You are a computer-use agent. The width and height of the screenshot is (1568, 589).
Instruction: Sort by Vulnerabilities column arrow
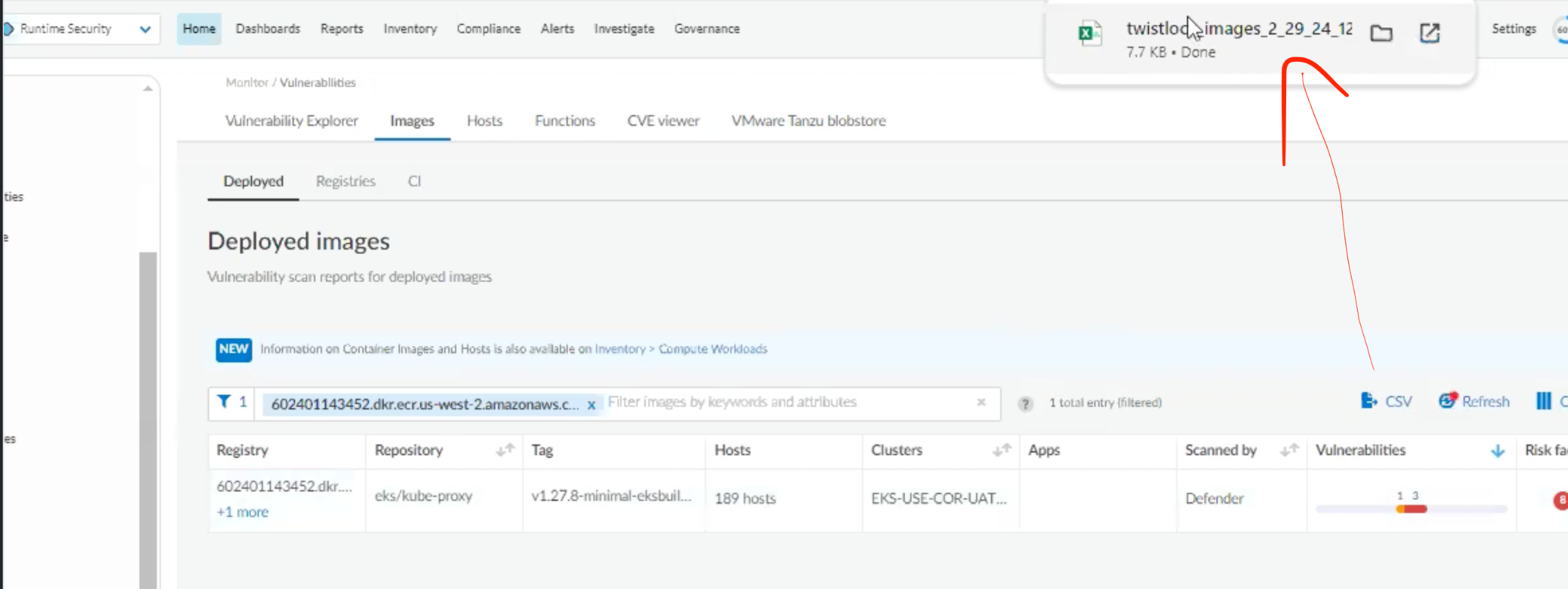coord(1498,451)
